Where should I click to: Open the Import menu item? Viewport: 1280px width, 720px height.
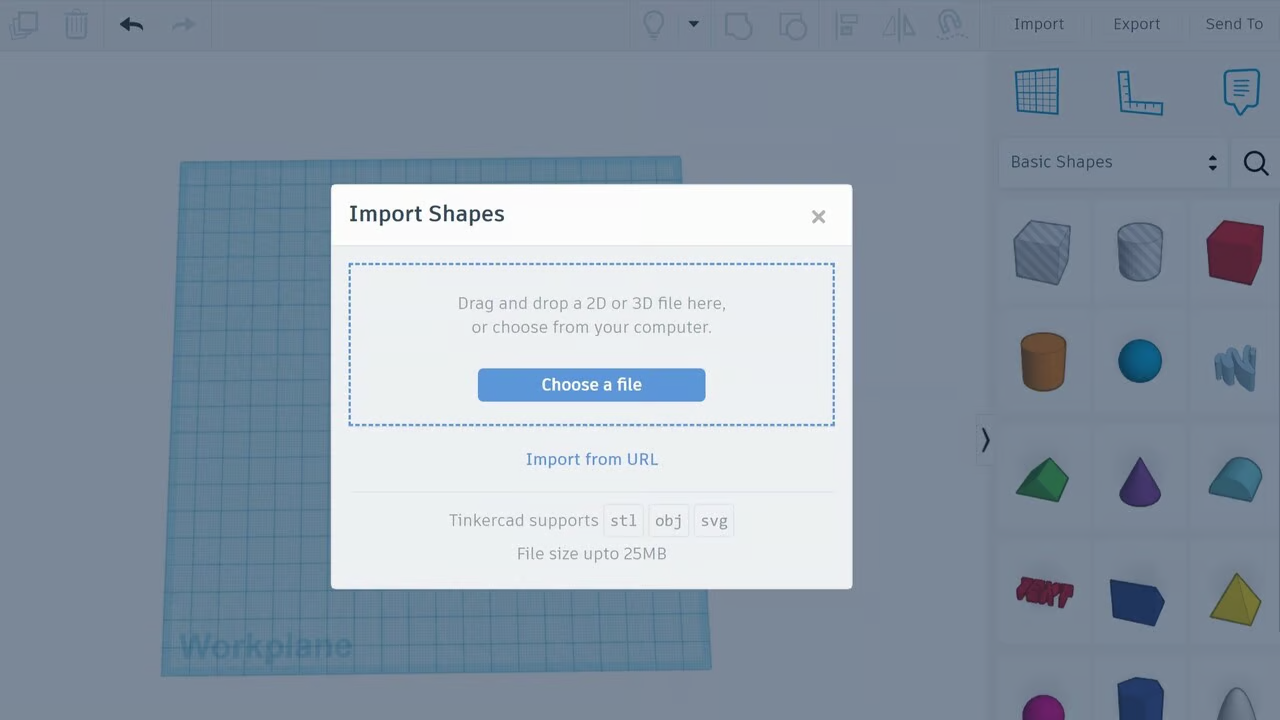point(1039,24)
